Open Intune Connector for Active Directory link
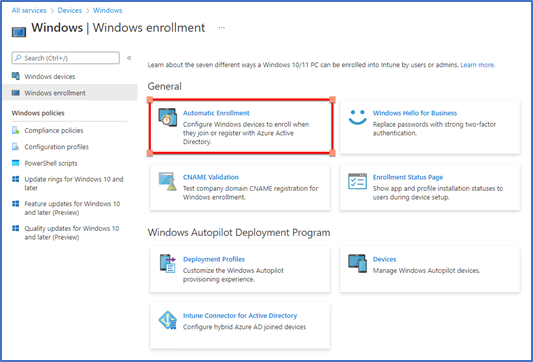The image size is (533, 362). tap(240, 315)
